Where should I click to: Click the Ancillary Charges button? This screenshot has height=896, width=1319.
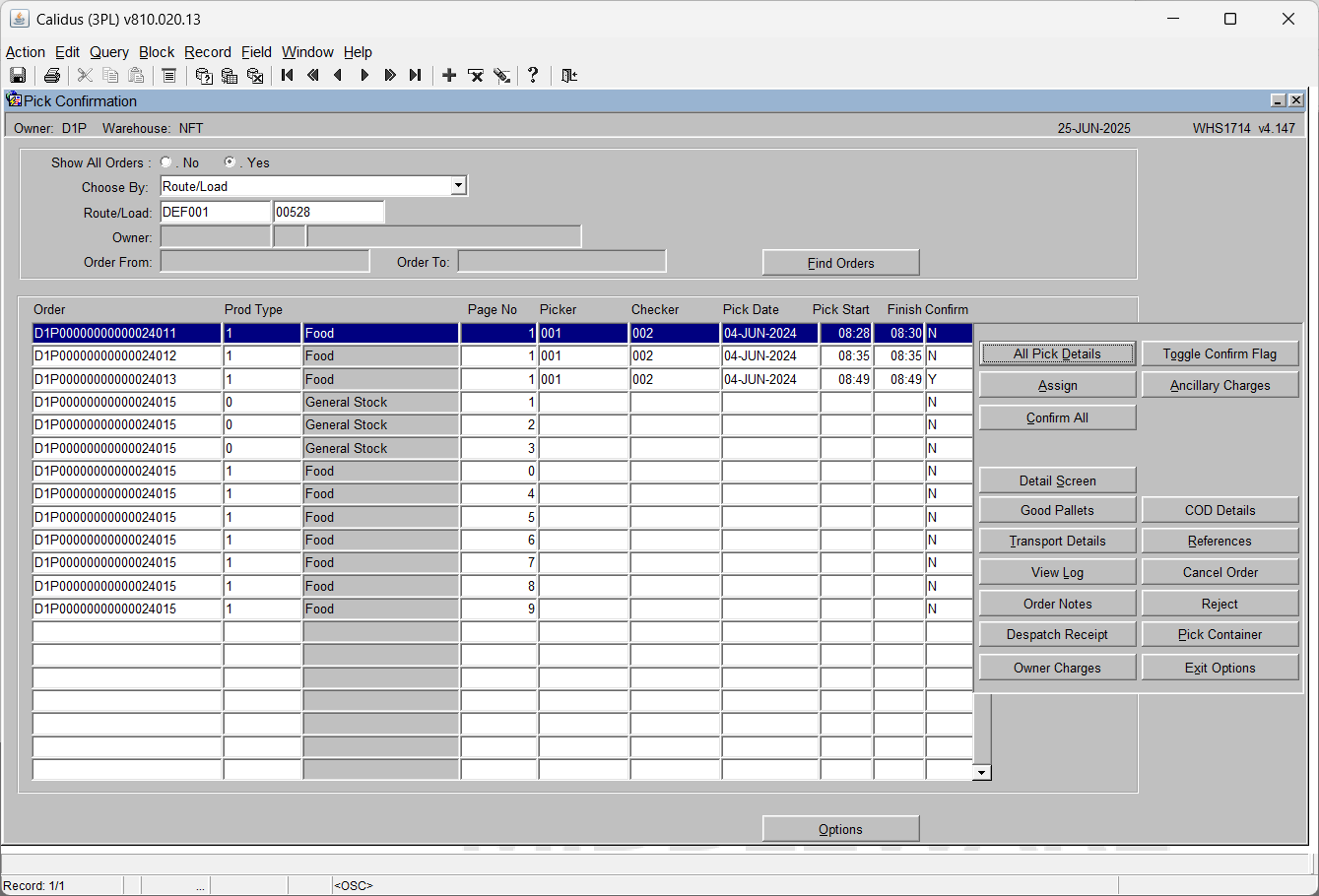coord(1220,386)
